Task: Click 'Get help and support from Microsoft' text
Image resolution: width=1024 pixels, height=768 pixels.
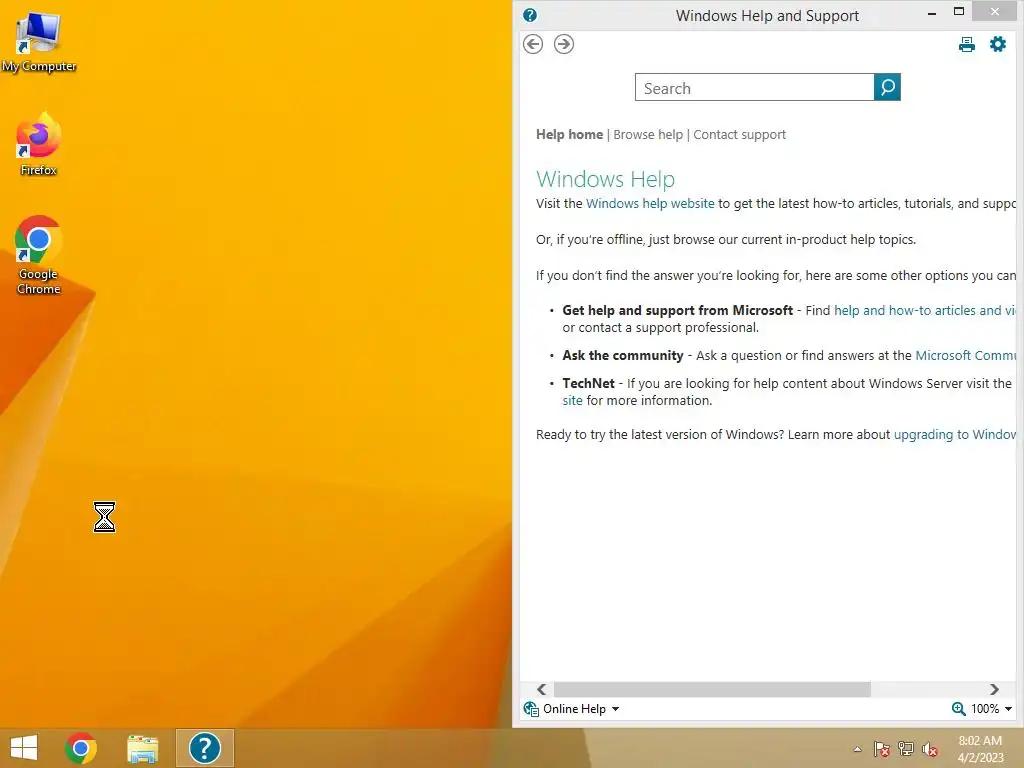Action: coord(677,311)
